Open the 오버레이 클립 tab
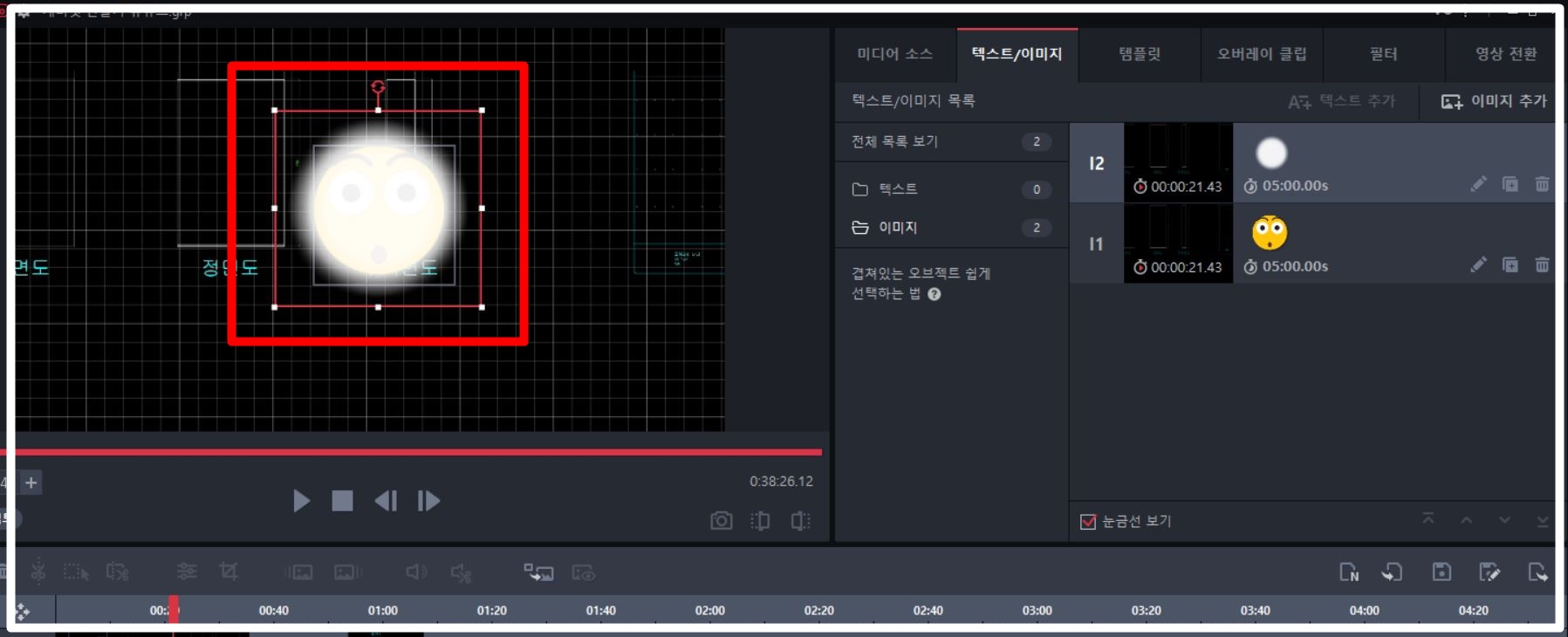 [1262, 54]
